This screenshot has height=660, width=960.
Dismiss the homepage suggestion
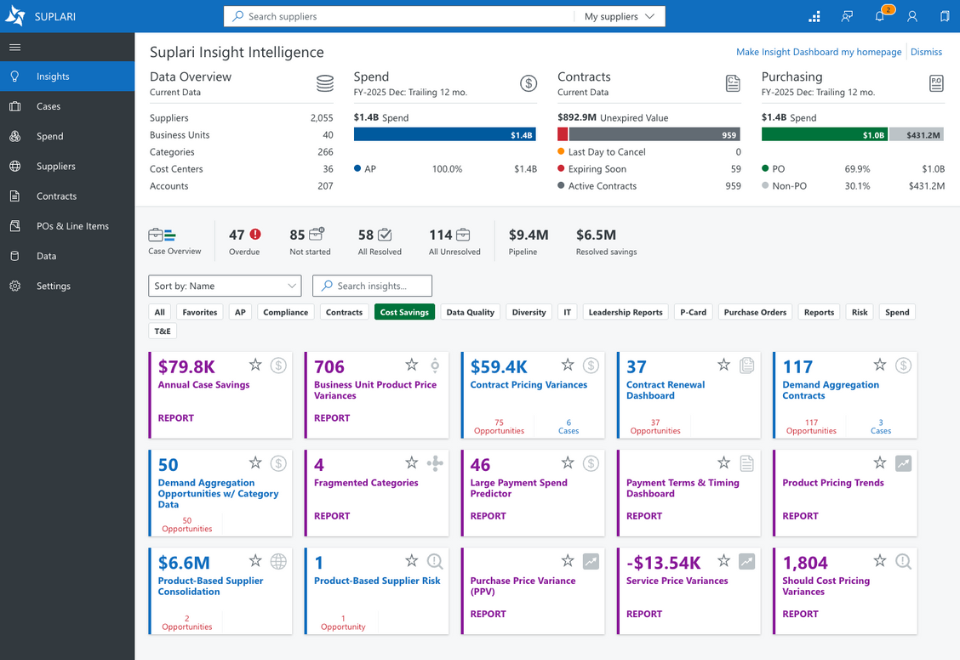point(926,52)
